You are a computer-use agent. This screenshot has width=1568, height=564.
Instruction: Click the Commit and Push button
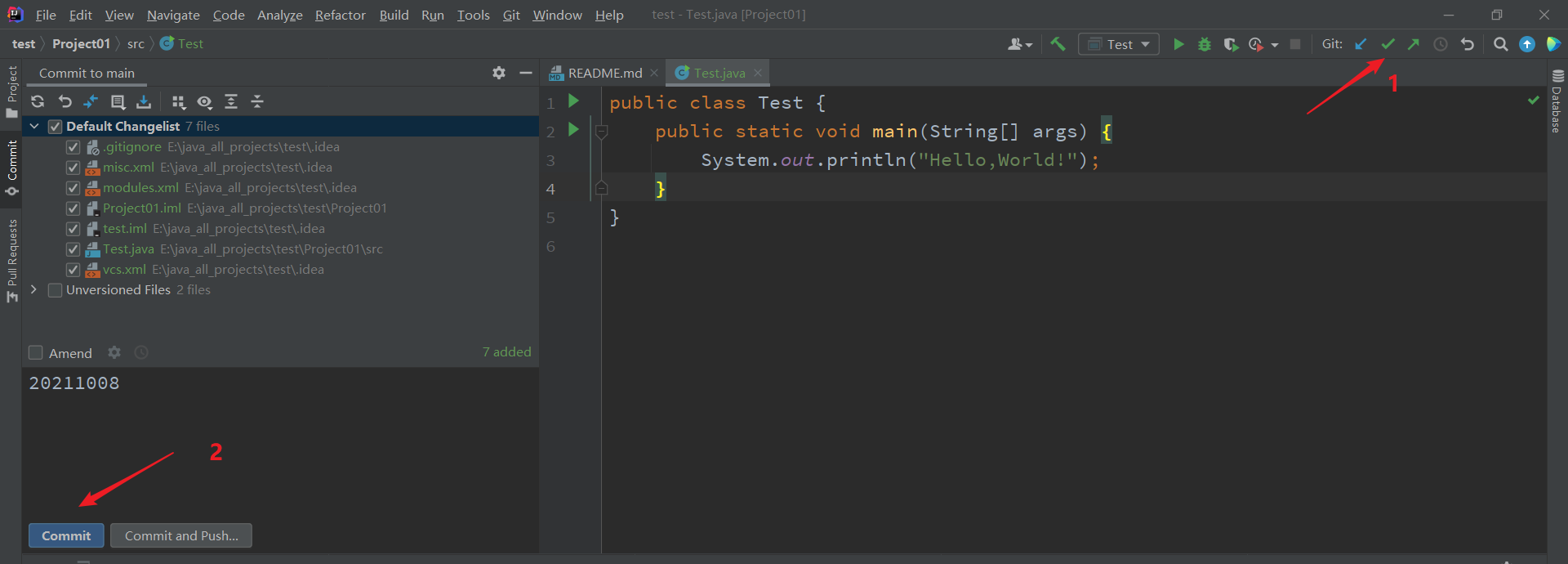point(181,535)
